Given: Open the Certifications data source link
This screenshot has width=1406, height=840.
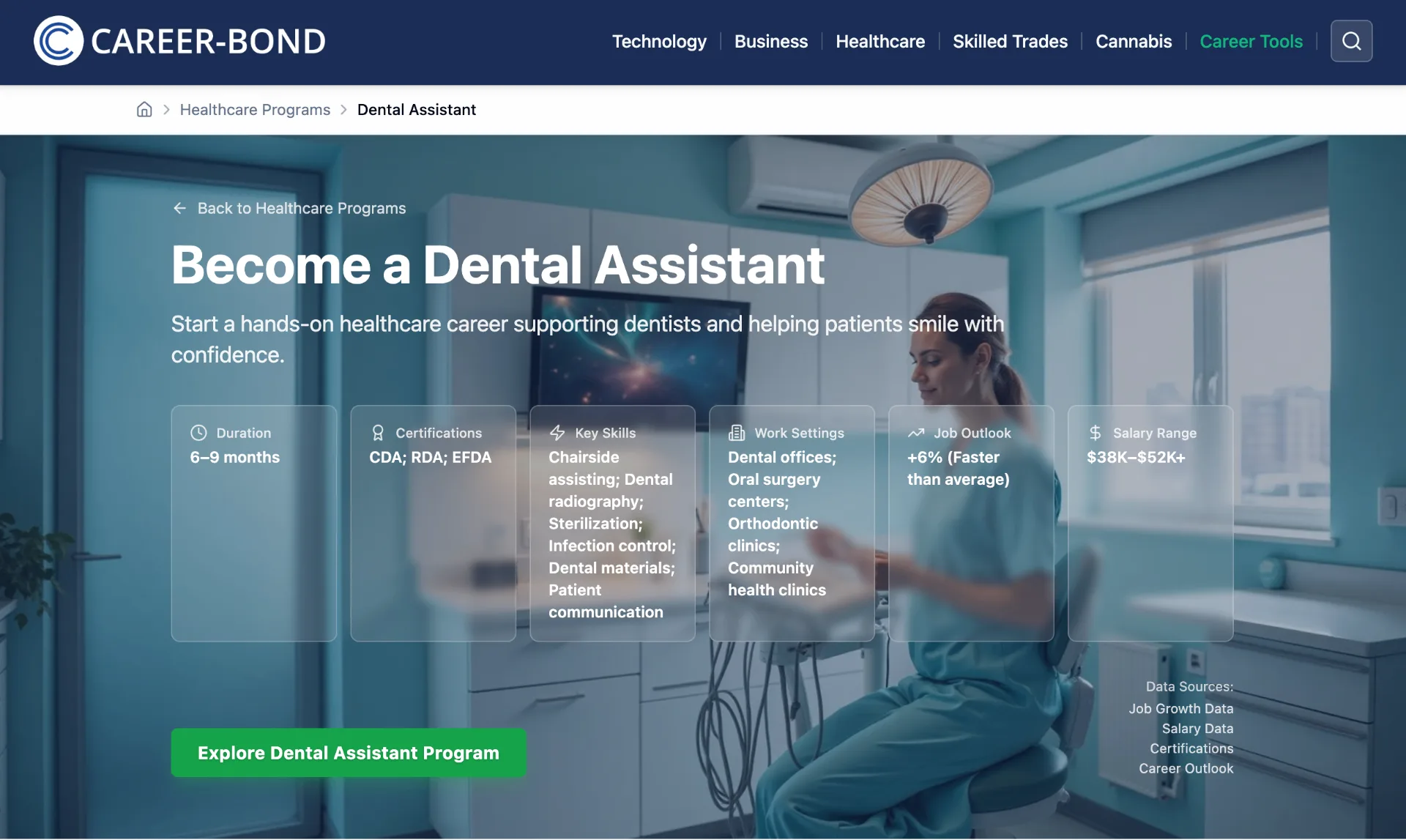Looking at the screenshot, I should (1191, 748).
